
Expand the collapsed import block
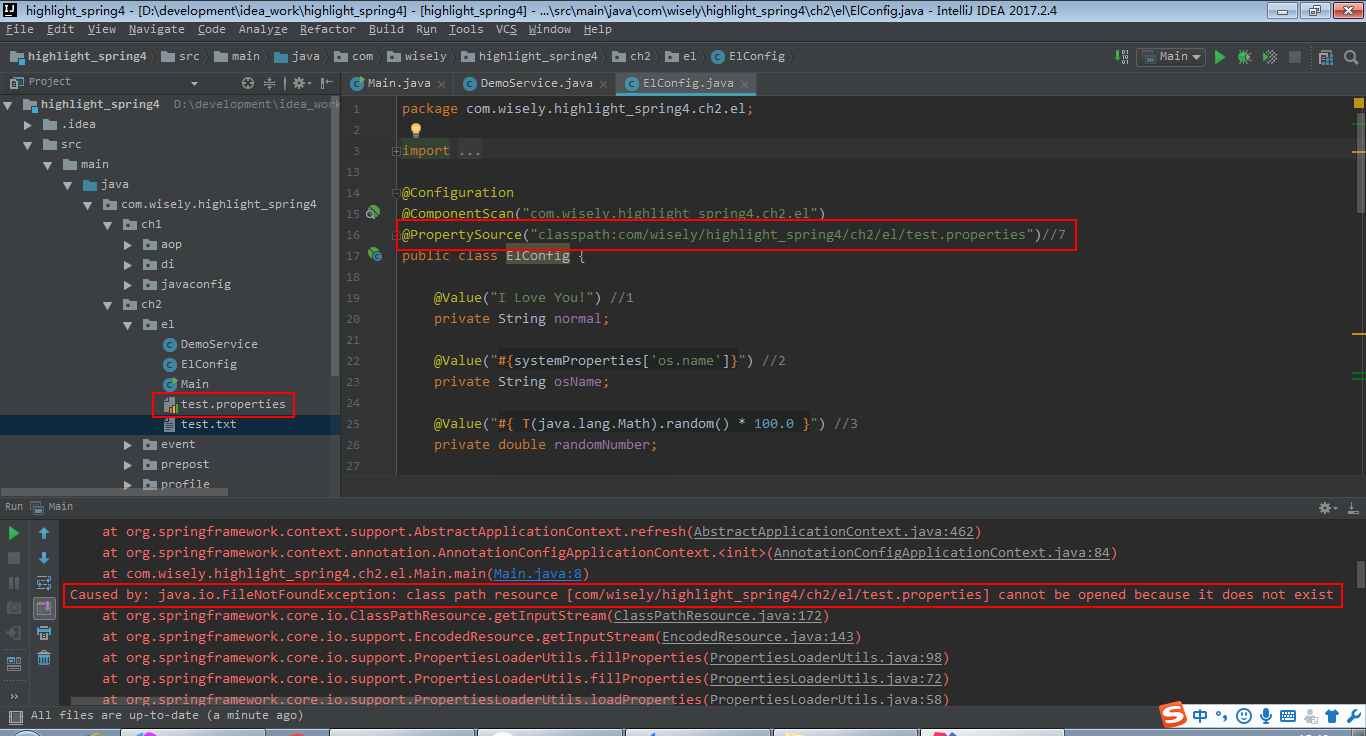click(396, 151)
